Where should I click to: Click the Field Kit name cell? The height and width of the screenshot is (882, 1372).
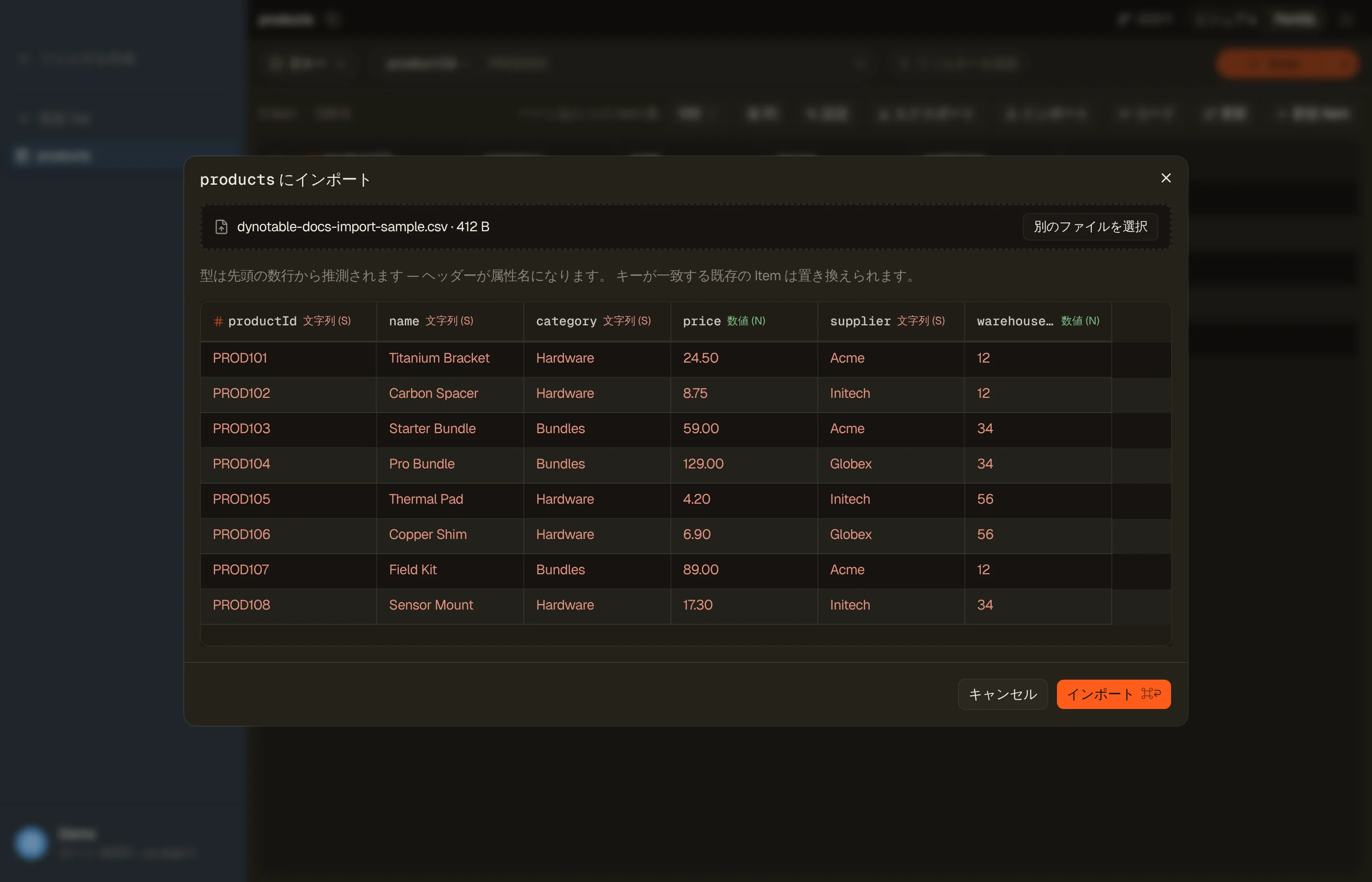click(450, 570)
